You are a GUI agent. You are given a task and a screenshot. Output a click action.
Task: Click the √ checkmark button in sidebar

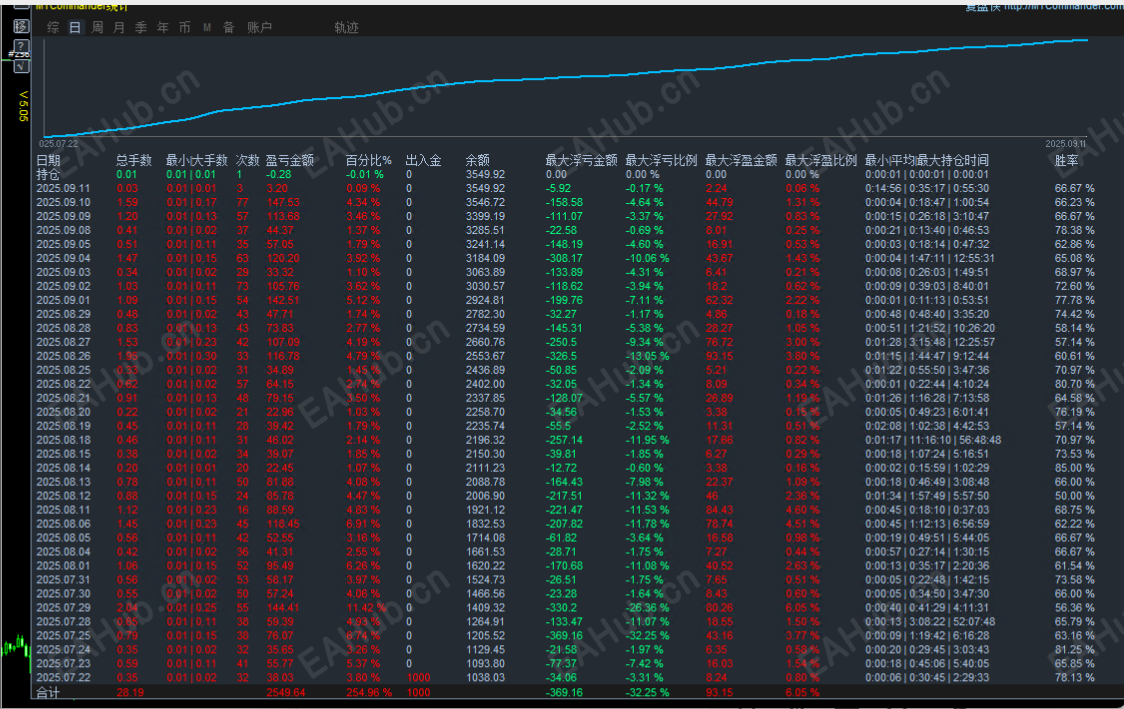[x=22, y=65]
